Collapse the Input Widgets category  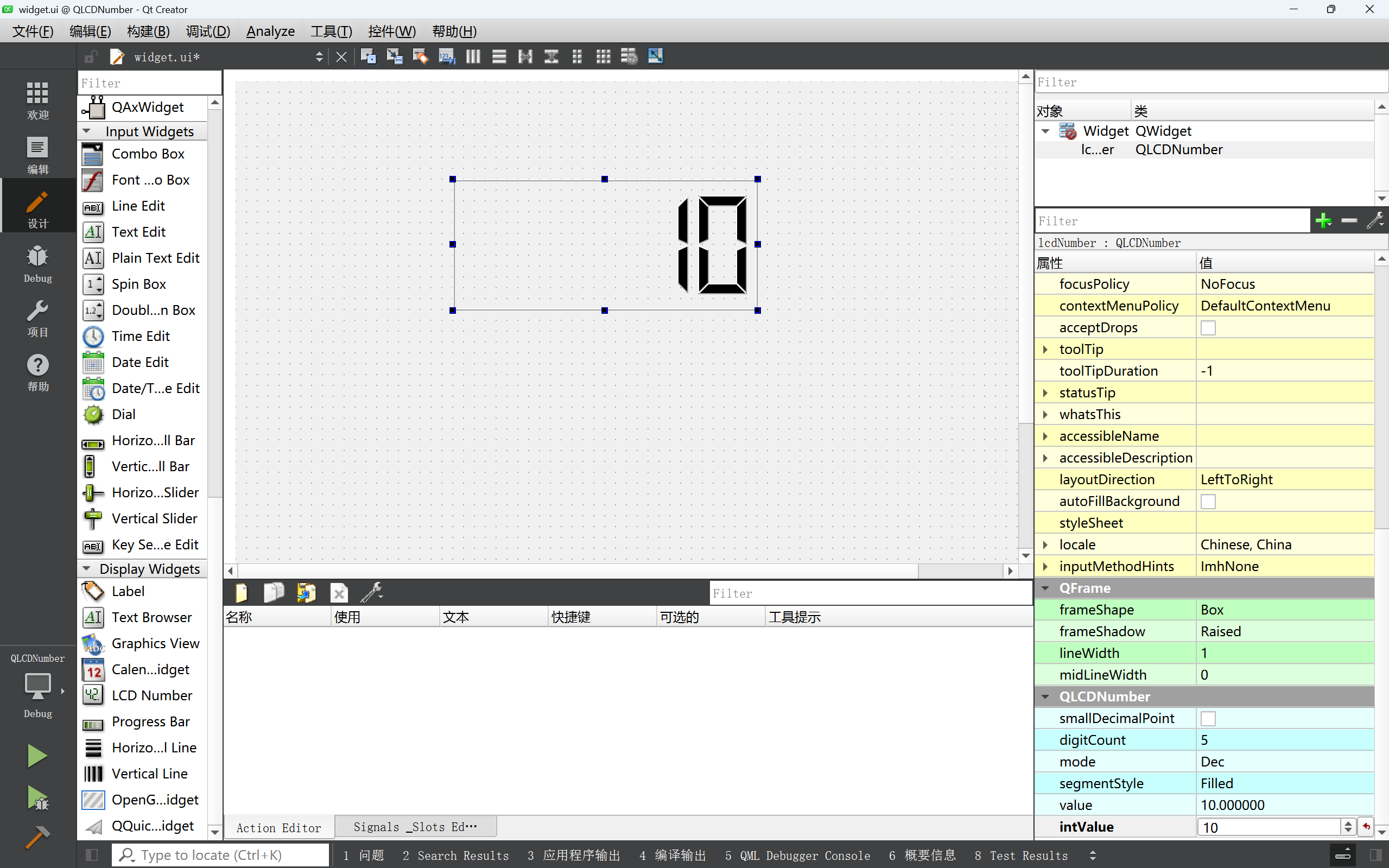click(x=87, y=131)
